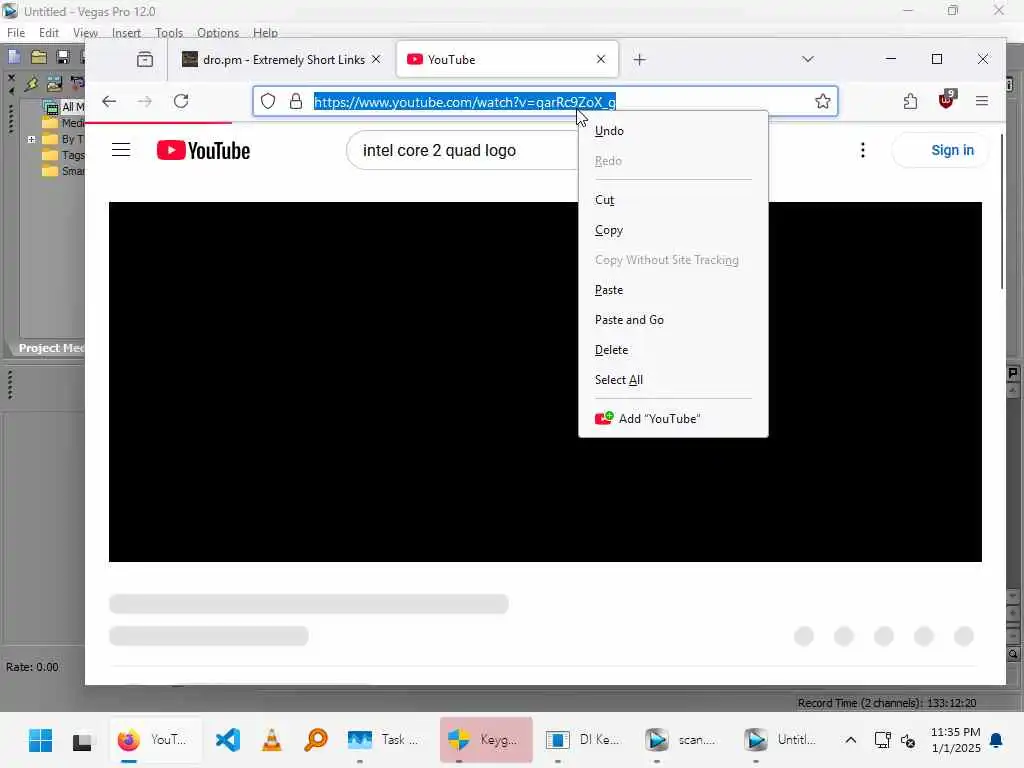Click Add "YouTube" search engine entry
This screenshot has height=768, width=1024.
(673, 419)
